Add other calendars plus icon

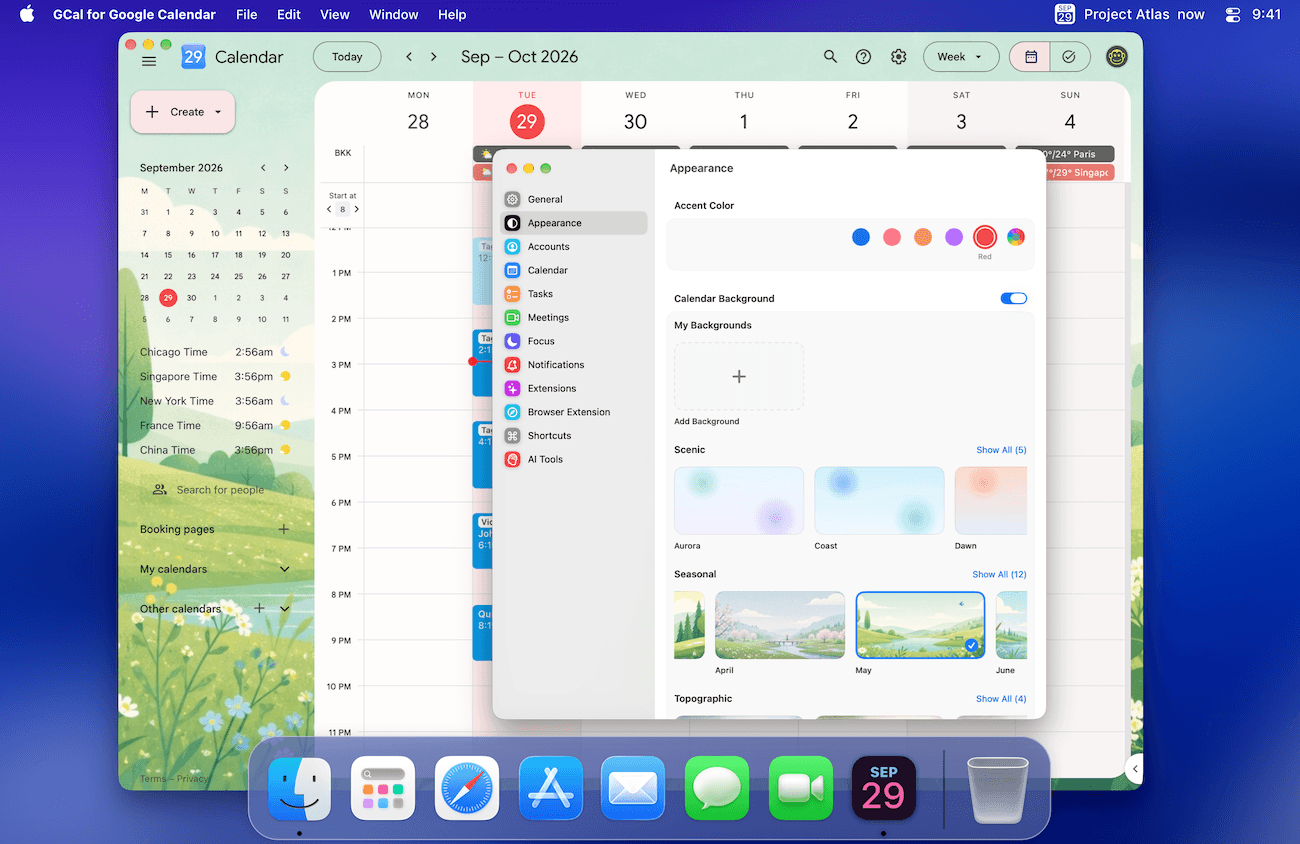(x=260, y=608)
